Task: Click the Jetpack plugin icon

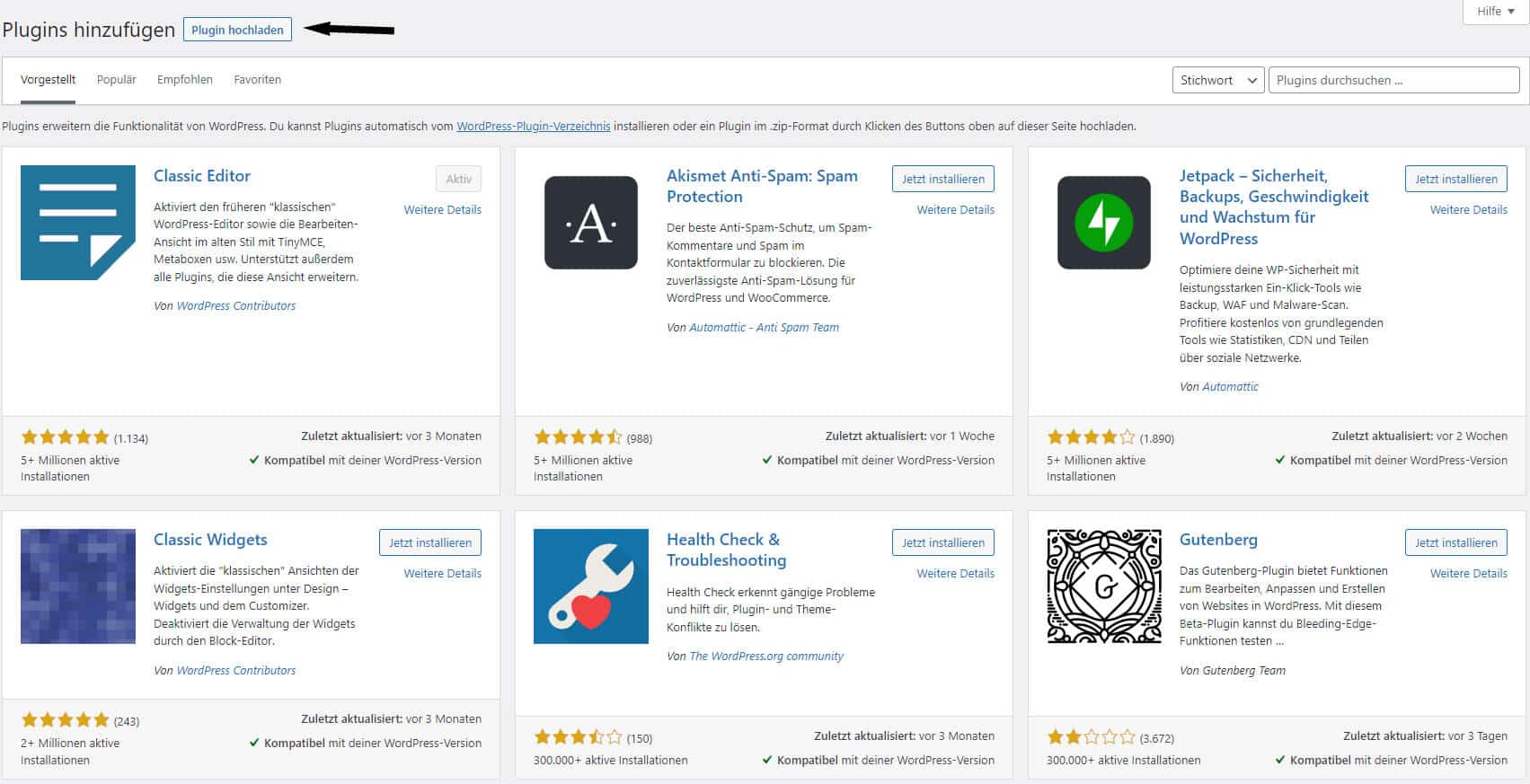Action: 1104,223
